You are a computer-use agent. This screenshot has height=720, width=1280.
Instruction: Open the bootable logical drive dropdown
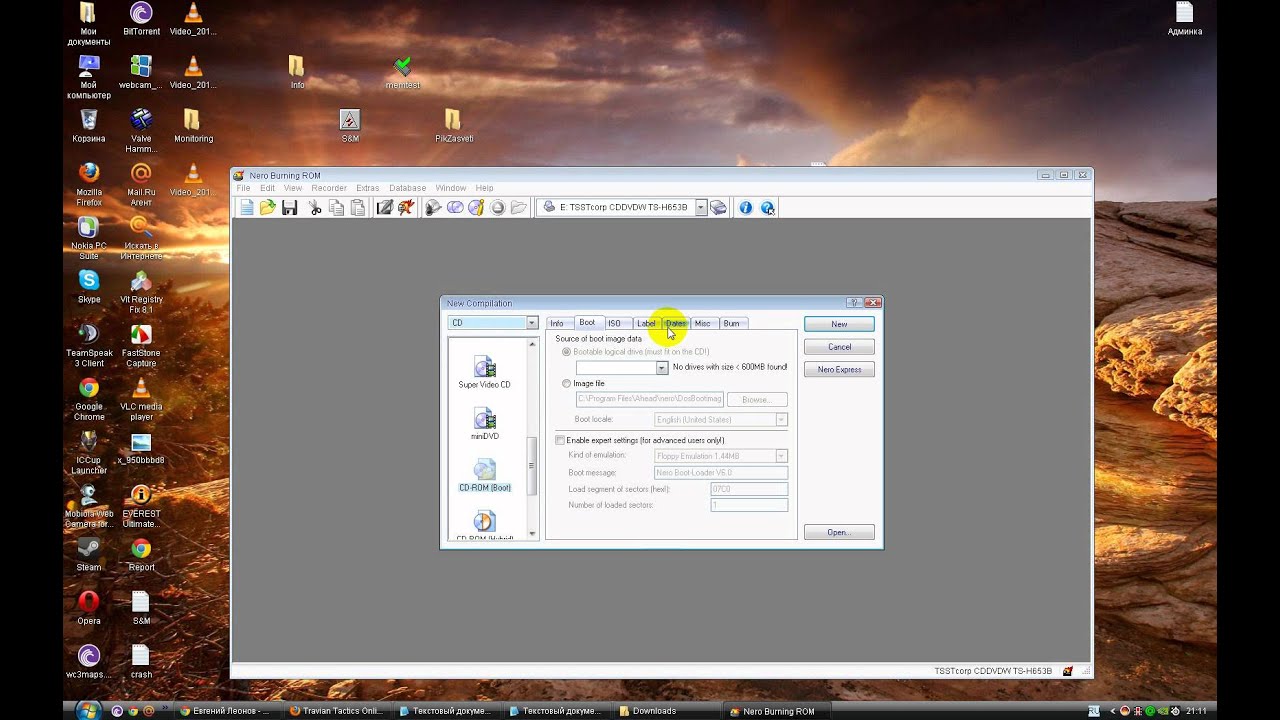click(x=661, y=368)
